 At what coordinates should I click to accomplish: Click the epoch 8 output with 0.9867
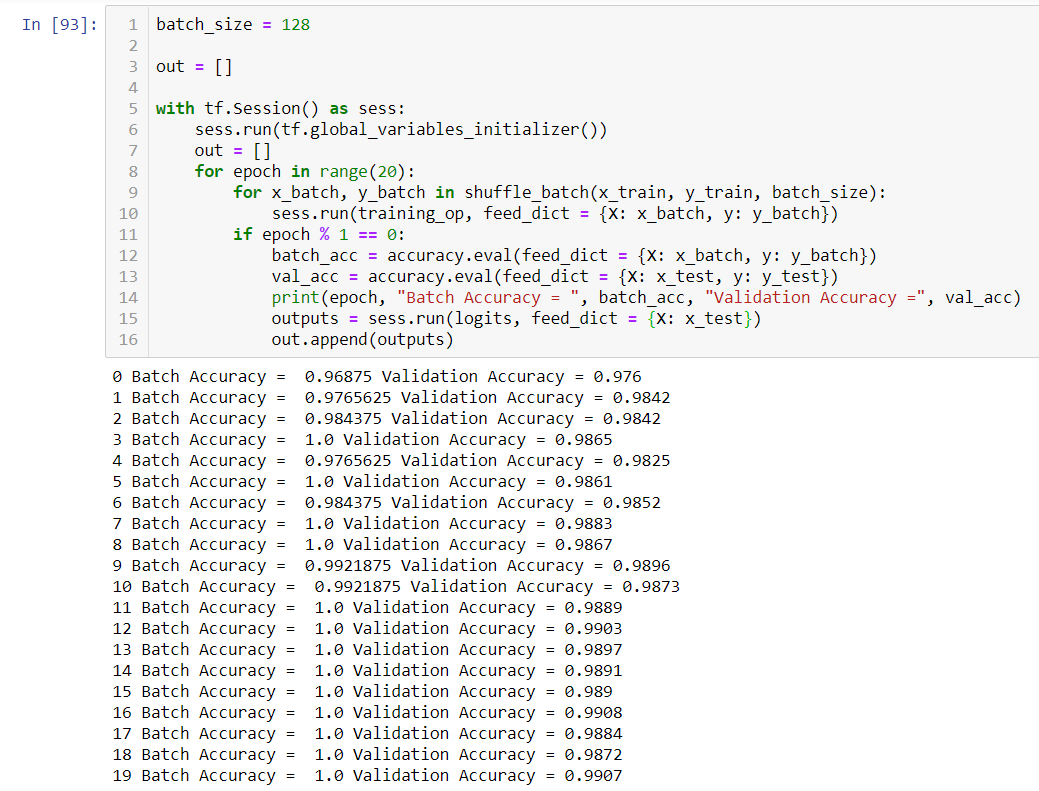(362, 545)
